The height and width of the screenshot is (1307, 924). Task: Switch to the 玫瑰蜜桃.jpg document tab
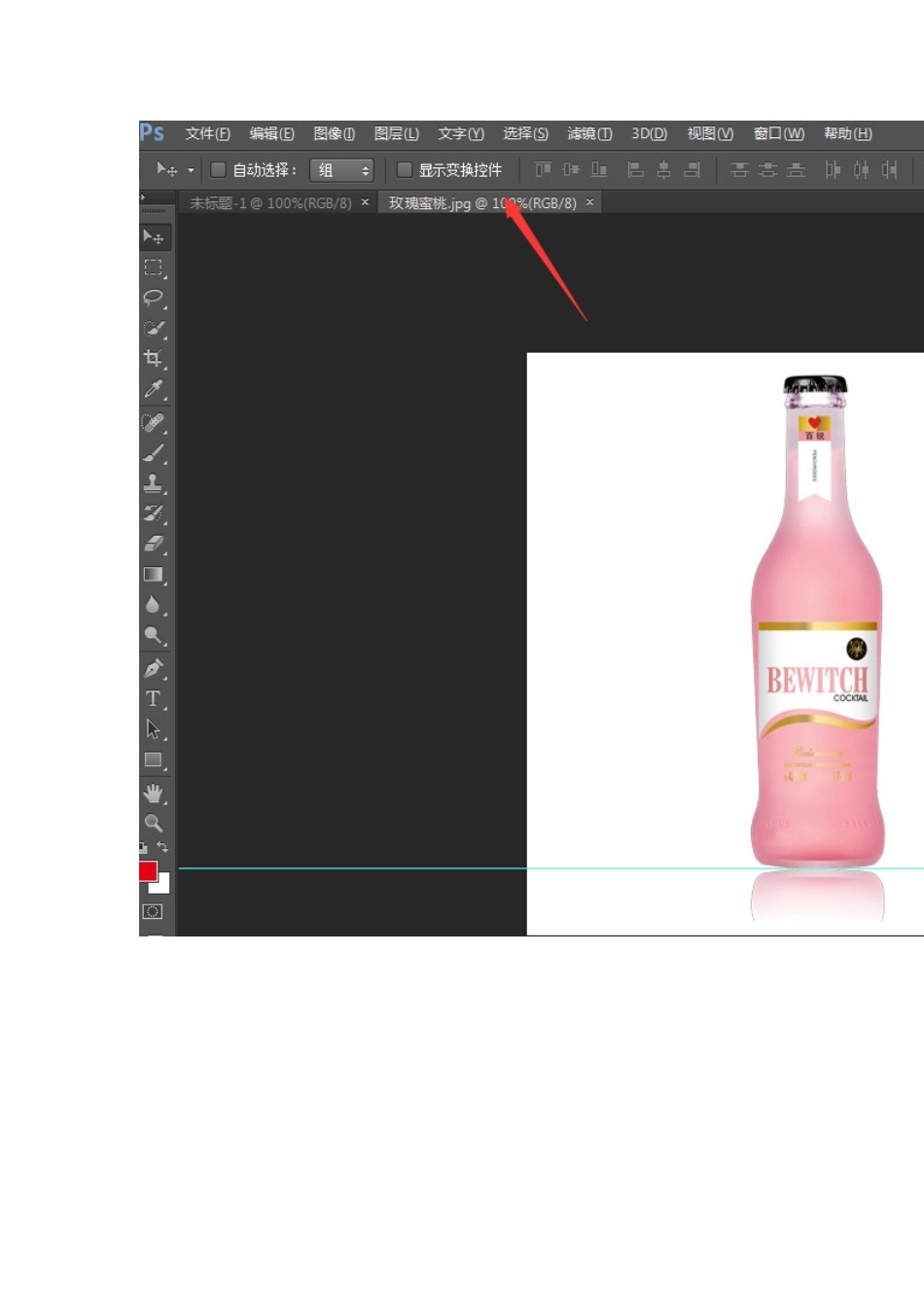[482, 203]
